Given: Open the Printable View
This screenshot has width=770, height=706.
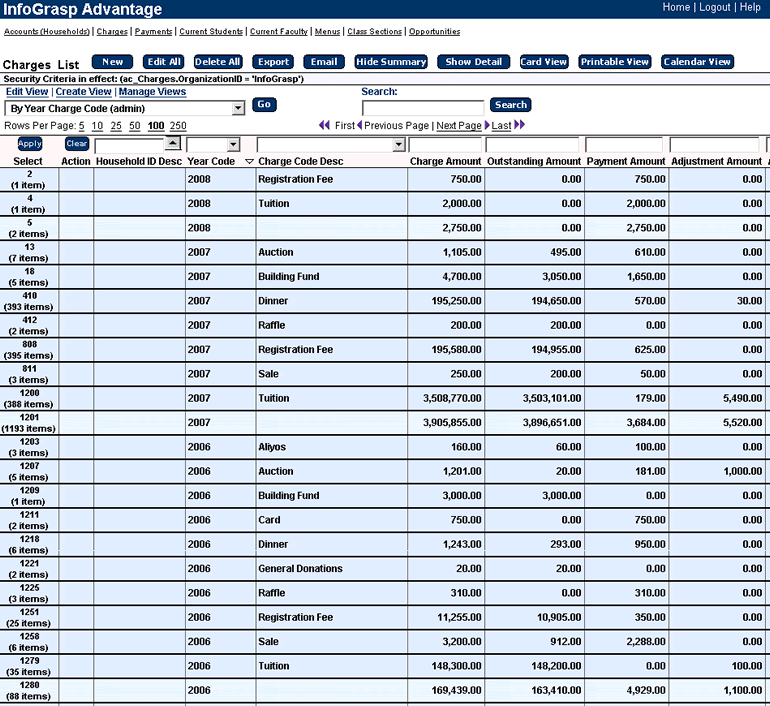Looking at the screenshot, I should (x=615, y=62).
